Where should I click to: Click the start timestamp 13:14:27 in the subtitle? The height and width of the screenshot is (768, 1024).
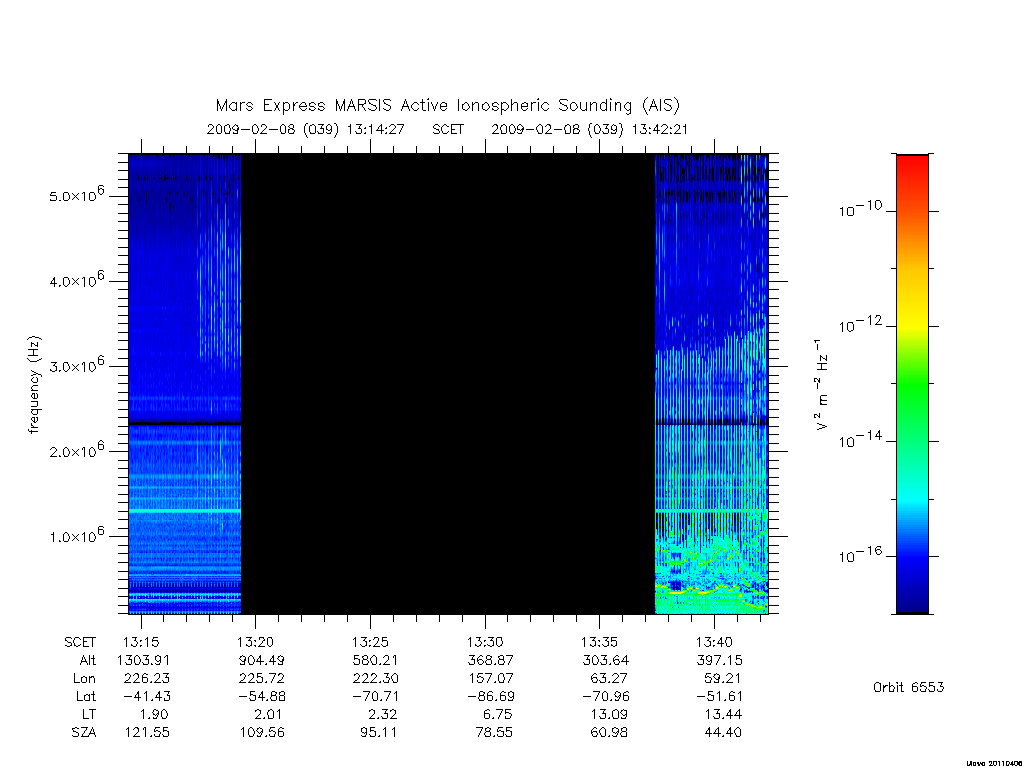[376, 129]
